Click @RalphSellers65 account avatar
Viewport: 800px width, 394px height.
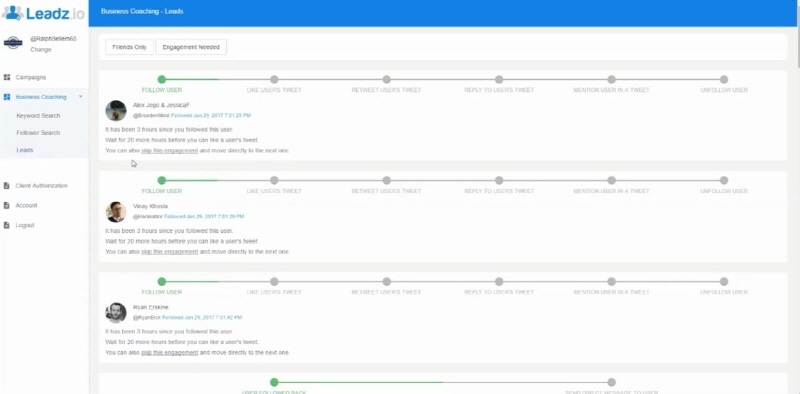[13, 43]
